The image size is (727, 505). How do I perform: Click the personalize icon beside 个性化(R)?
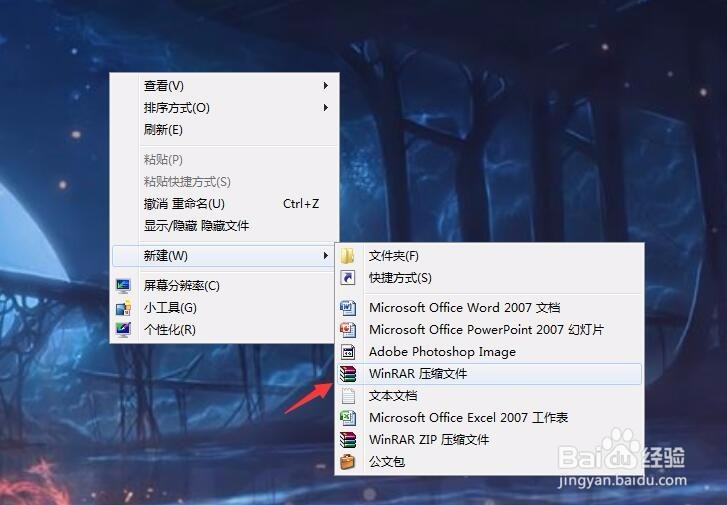123,330
